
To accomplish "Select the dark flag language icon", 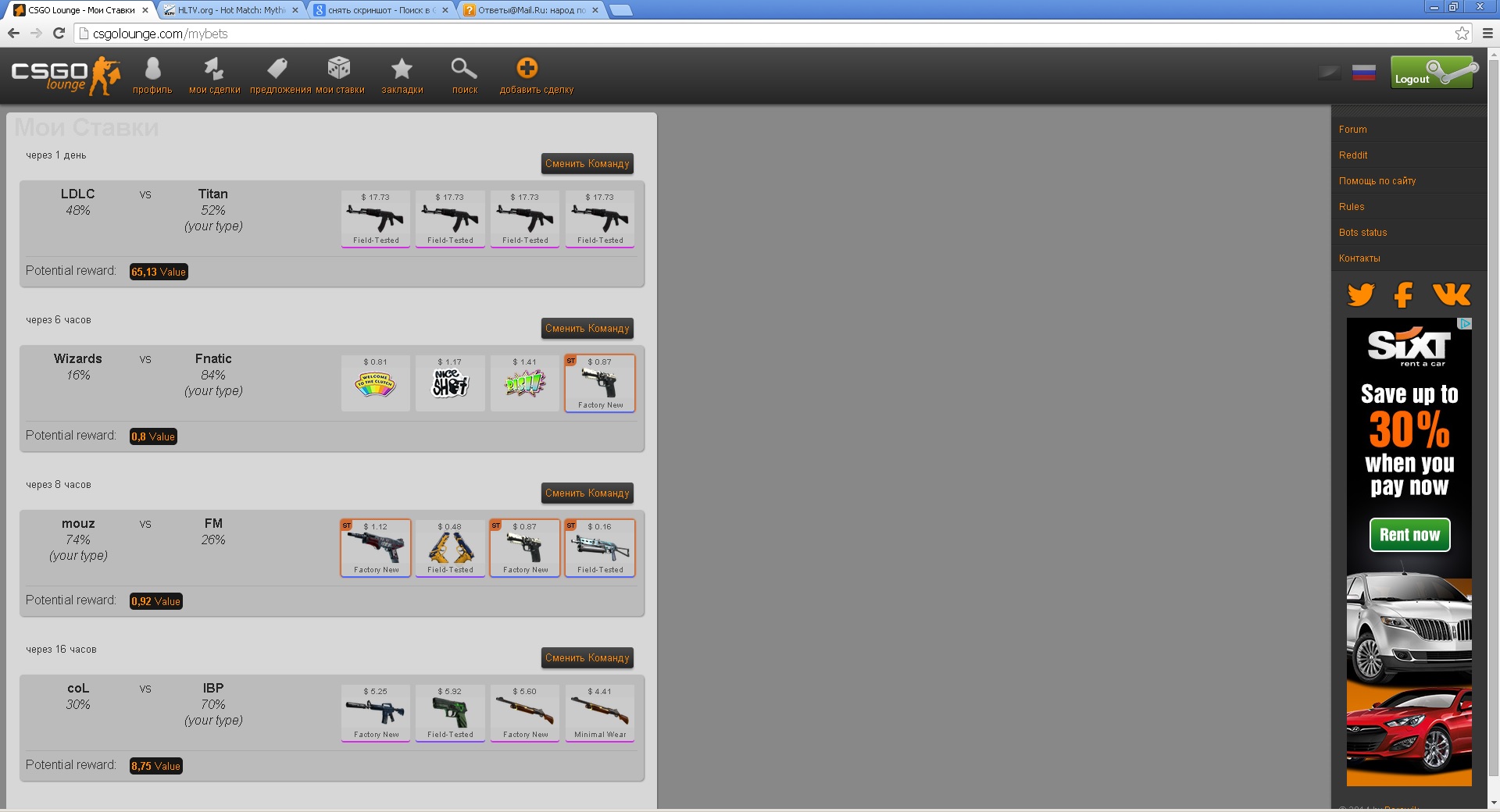I will [x=1329, y=73].
